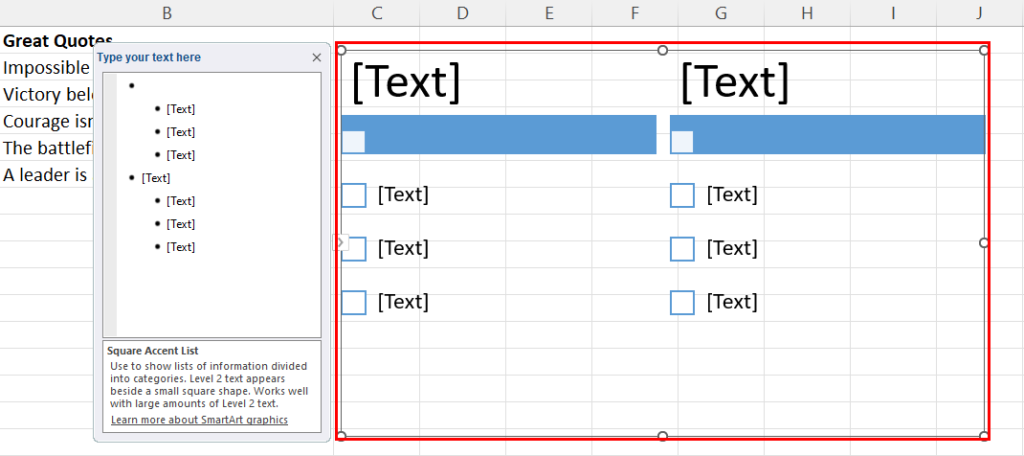Select second square bullet in right list

click(x=682, y=249)
